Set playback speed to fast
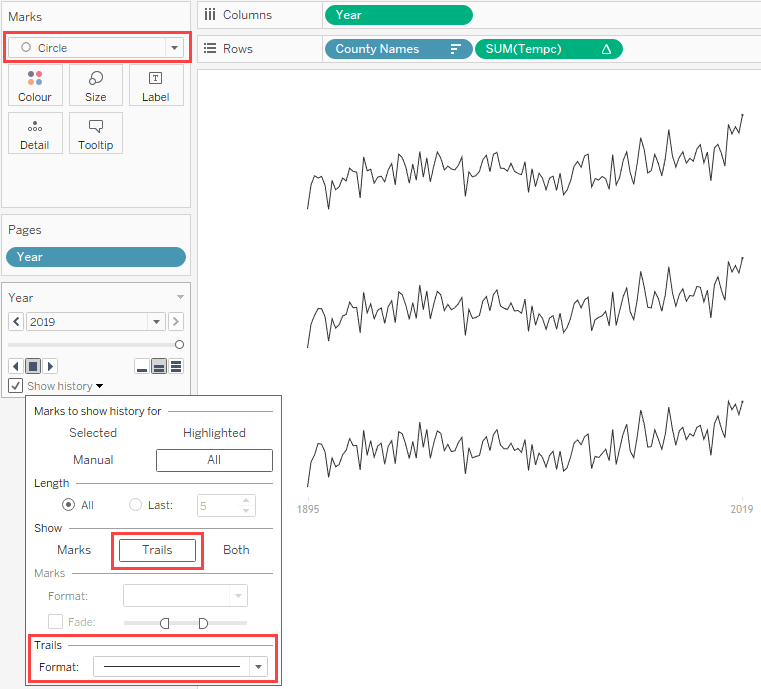This screenshot has height=689, width=761. coord(176,367)
